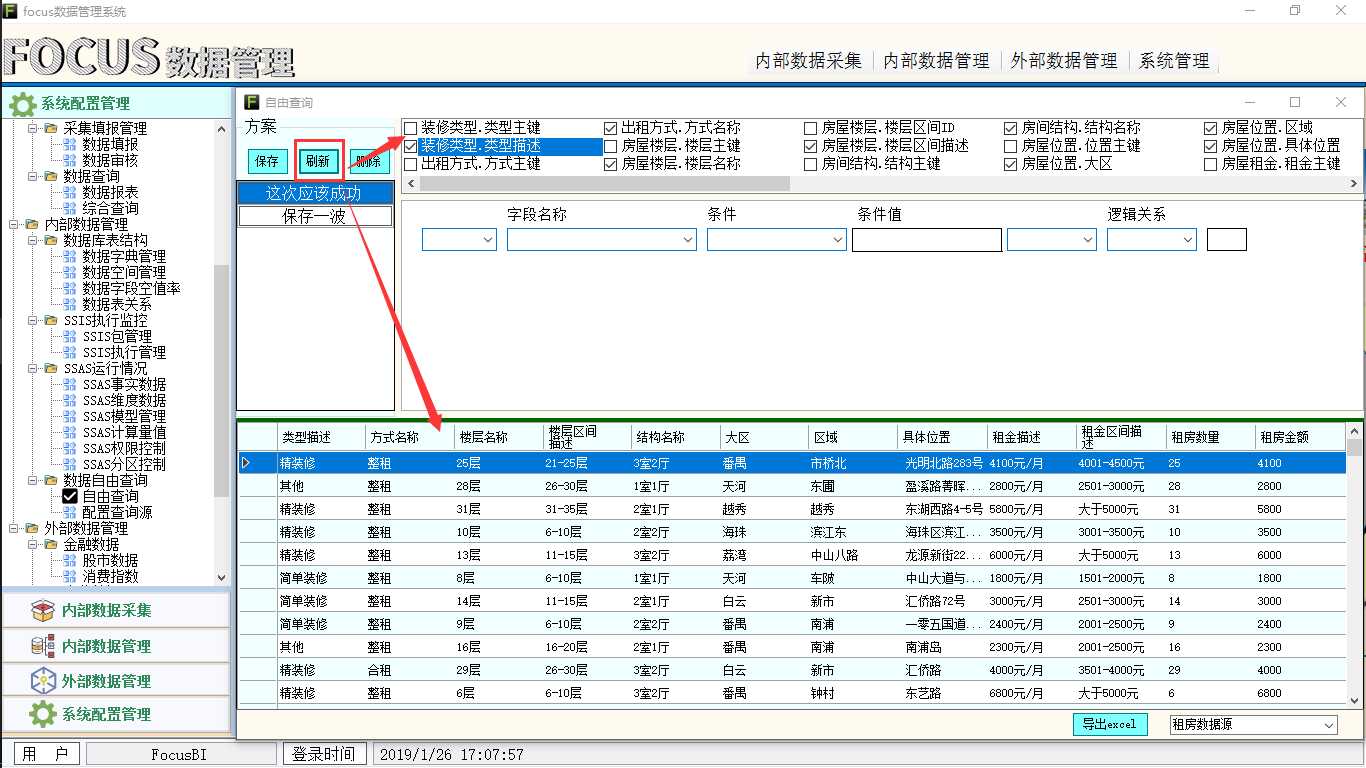Screen dimensions: 1366x768
Task: Click the icon beside SSAS事实数据 node
Action: (70, 384)
